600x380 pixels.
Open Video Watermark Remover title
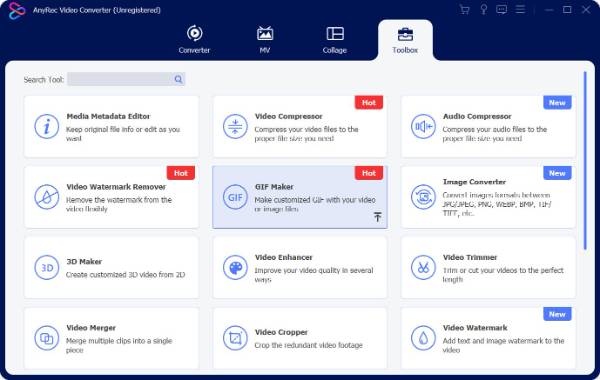[x=116, y=187]
